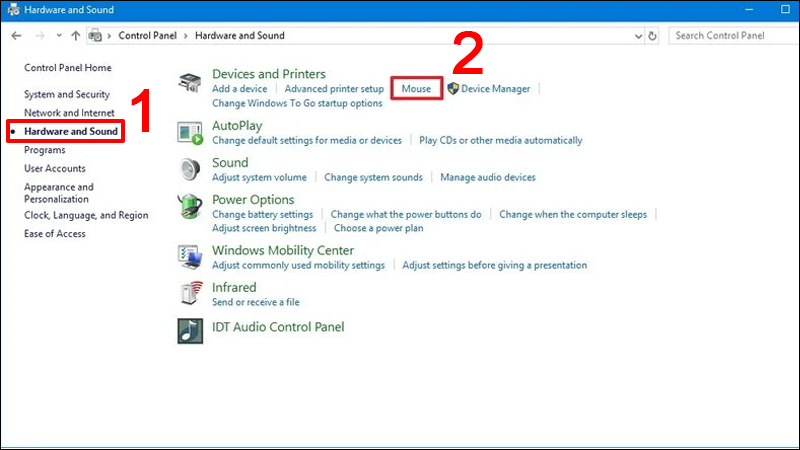Click the Forward navigation arrow

pos(40,36)
